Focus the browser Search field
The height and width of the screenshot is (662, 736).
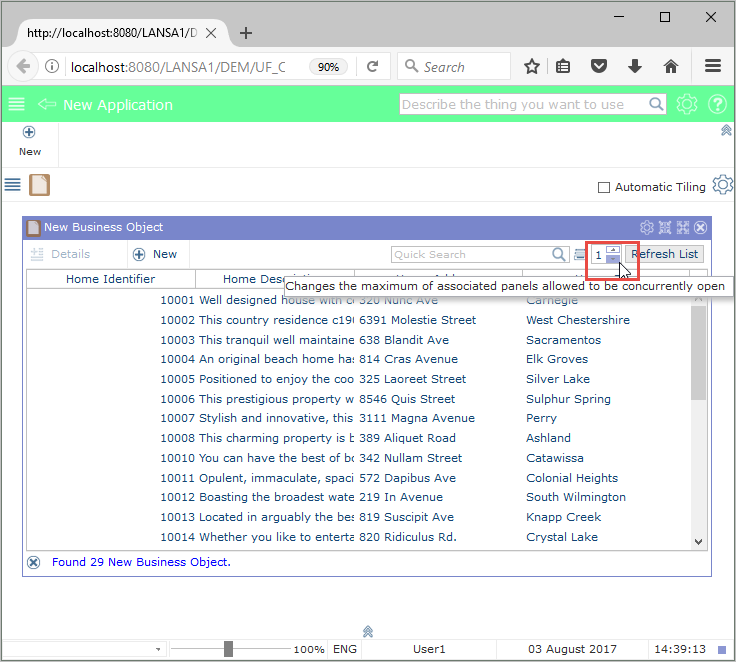(454, 66)
